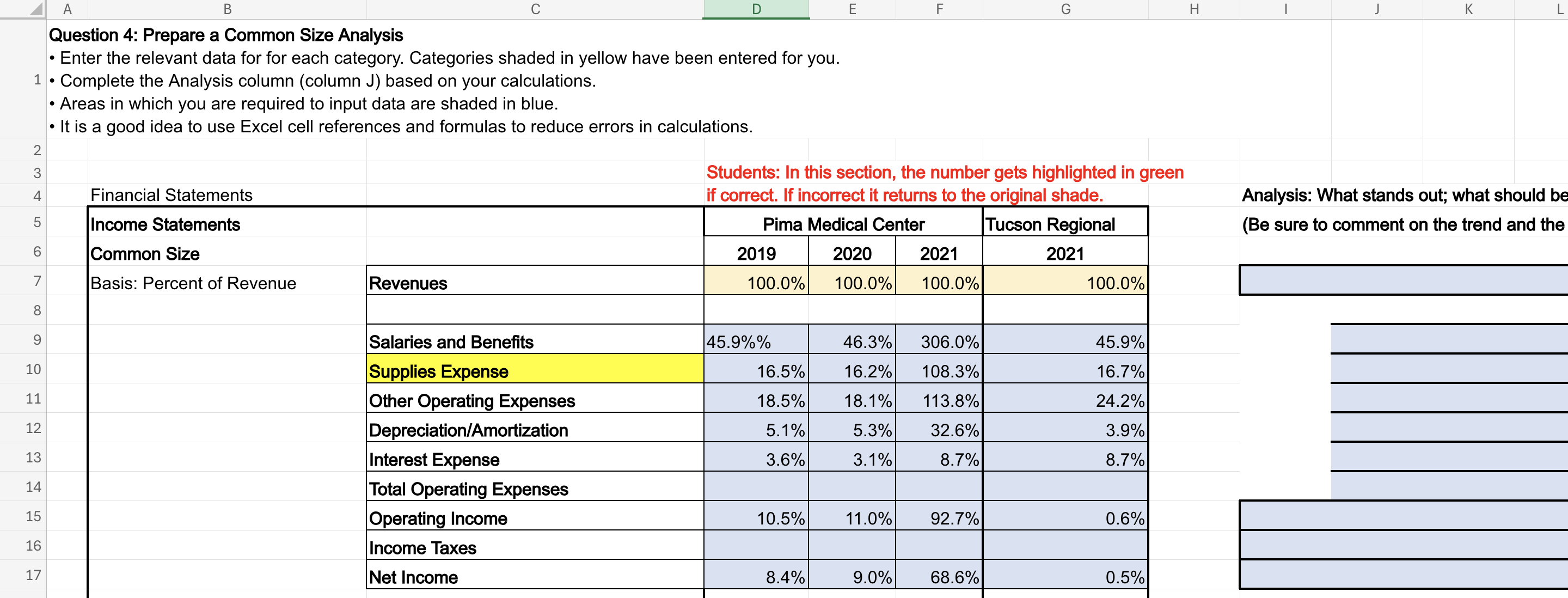
Task: Click Interest Expense 2020 value 3.1%
Action: (x=852, y=459)
